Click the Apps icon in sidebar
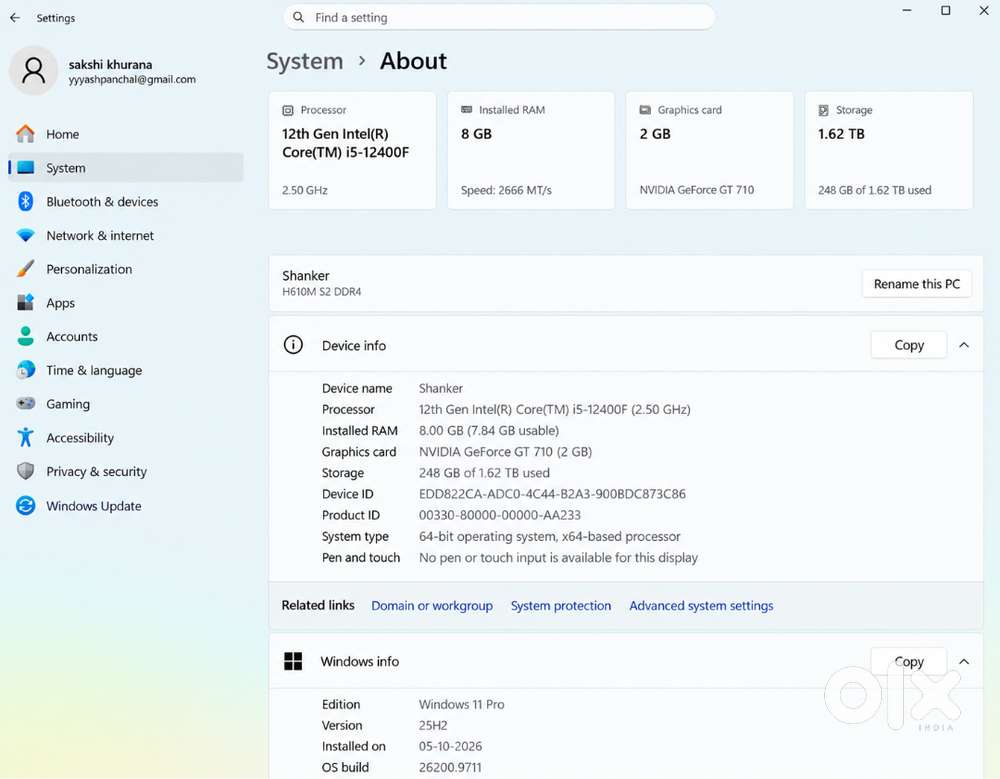 click(26, 302)
